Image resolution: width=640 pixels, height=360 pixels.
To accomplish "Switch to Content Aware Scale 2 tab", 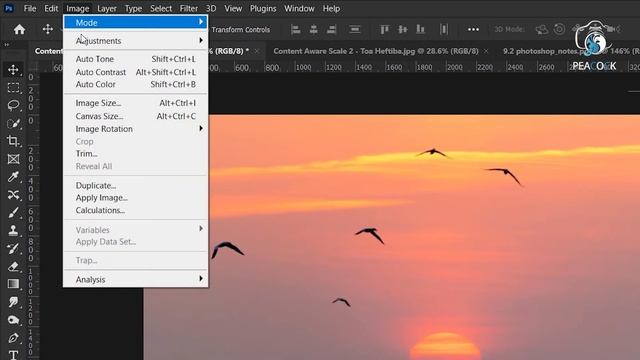I will tap(376, 51).
